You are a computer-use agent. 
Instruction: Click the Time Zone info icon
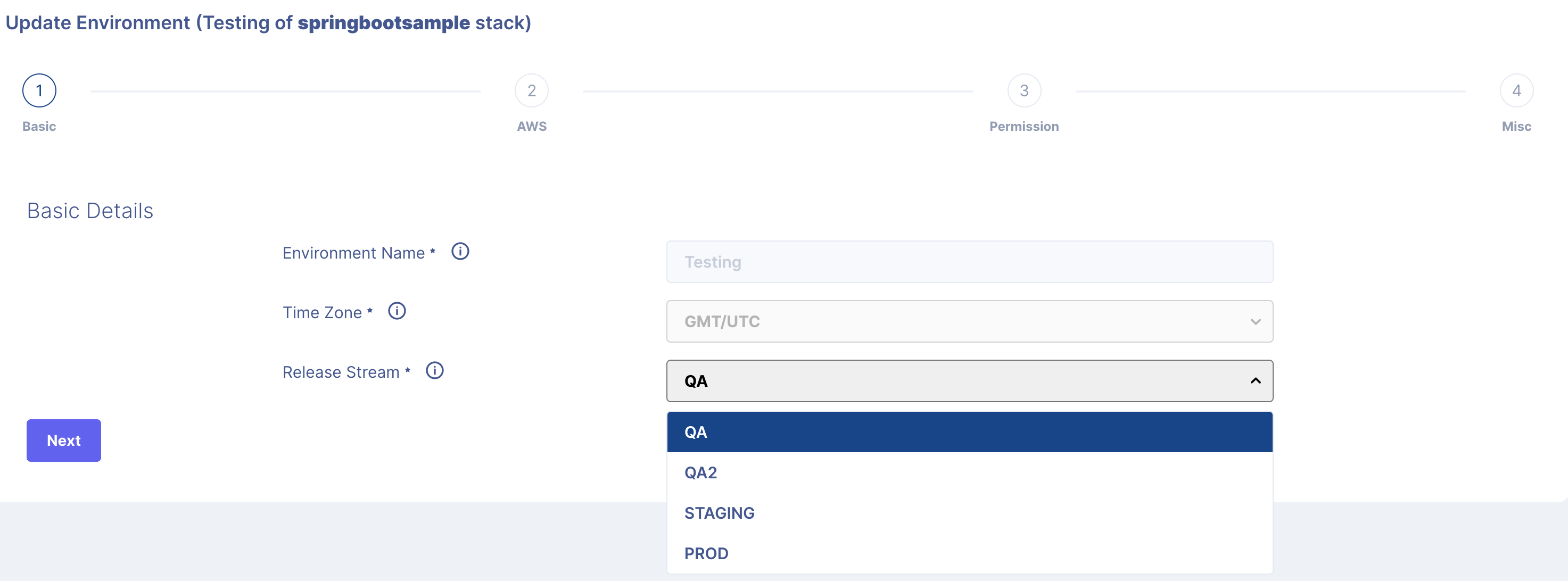click(397, 311)
